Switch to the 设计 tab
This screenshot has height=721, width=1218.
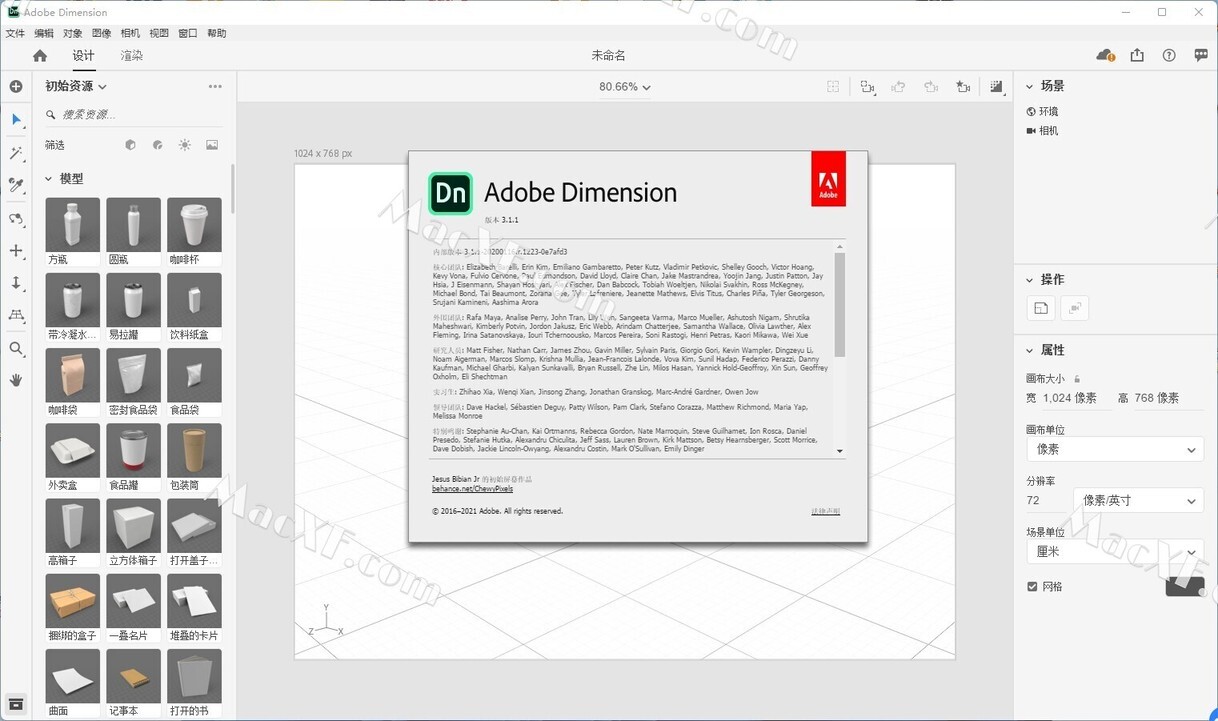pyautogui.click(x=84, y=56)
